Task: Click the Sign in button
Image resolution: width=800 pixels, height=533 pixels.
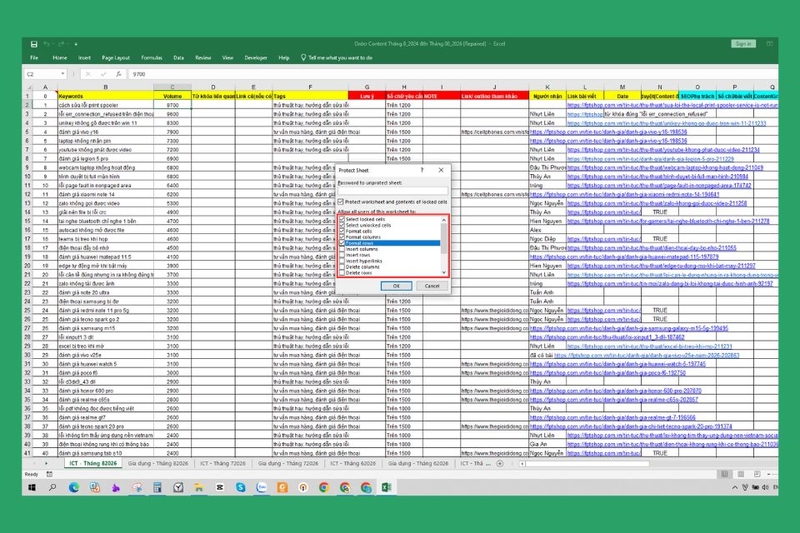Action: point(743,44)
